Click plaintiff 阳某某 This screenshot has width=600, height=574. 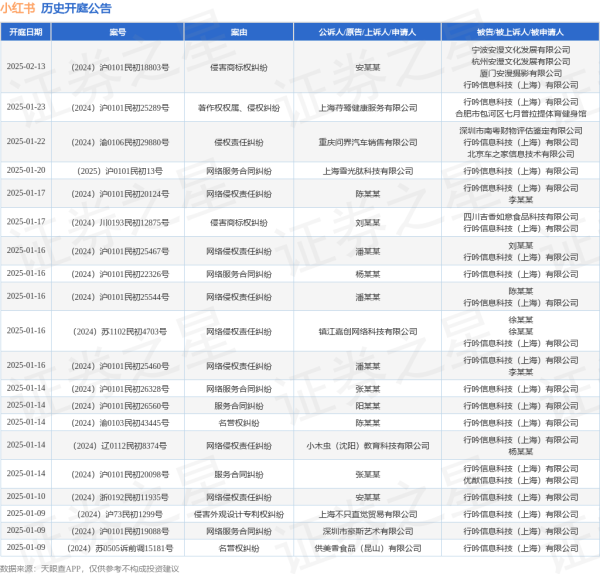point(368,406)
